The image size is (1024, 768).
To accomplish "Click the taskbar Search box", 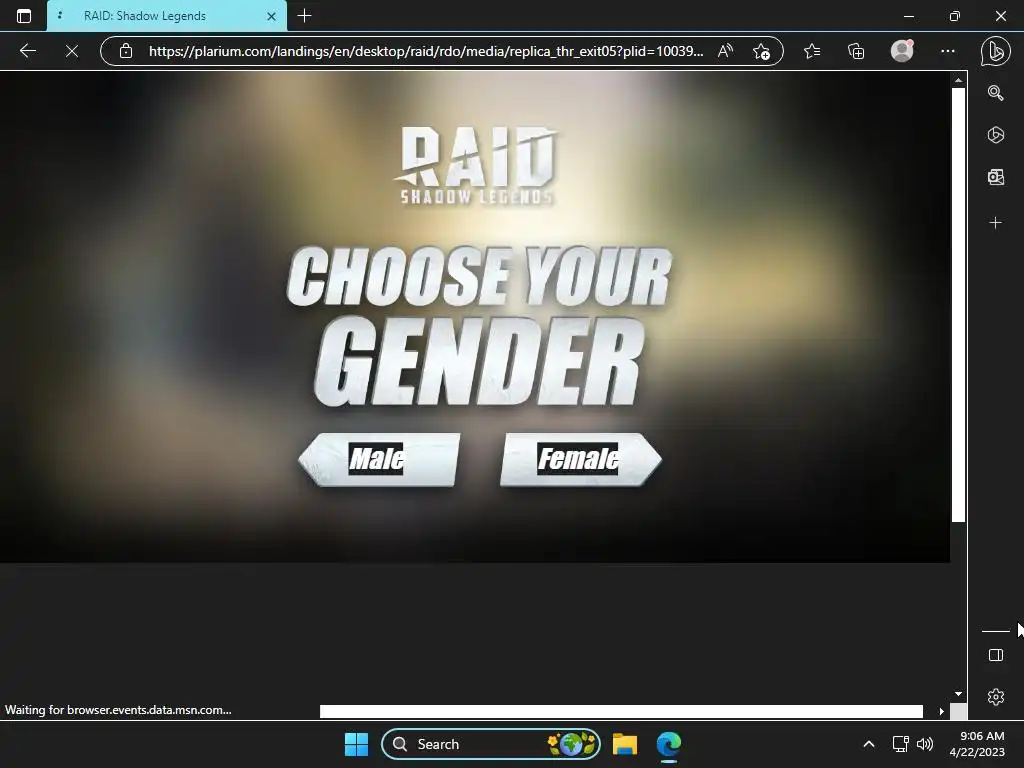I will (490, 744).
